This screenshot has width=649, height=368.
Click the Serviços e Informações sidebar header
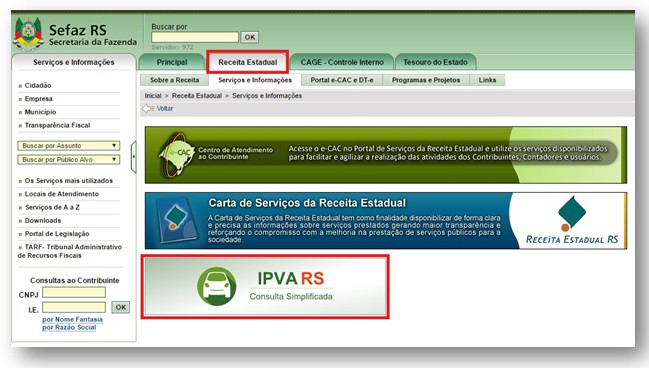[x=74, y=62]
